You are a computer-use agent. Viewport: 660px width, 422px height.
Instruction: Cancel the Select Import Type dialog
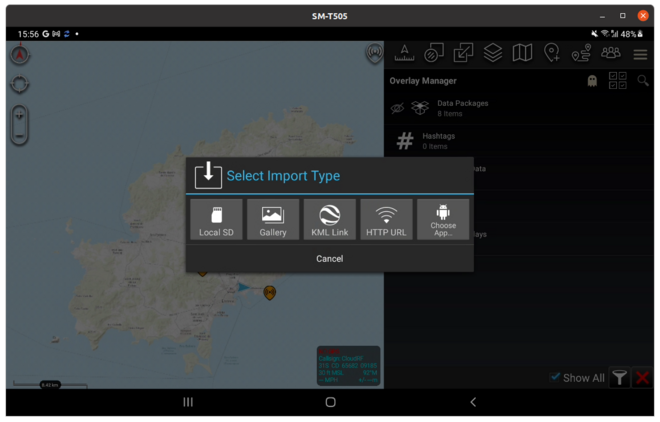coord(330,259)
